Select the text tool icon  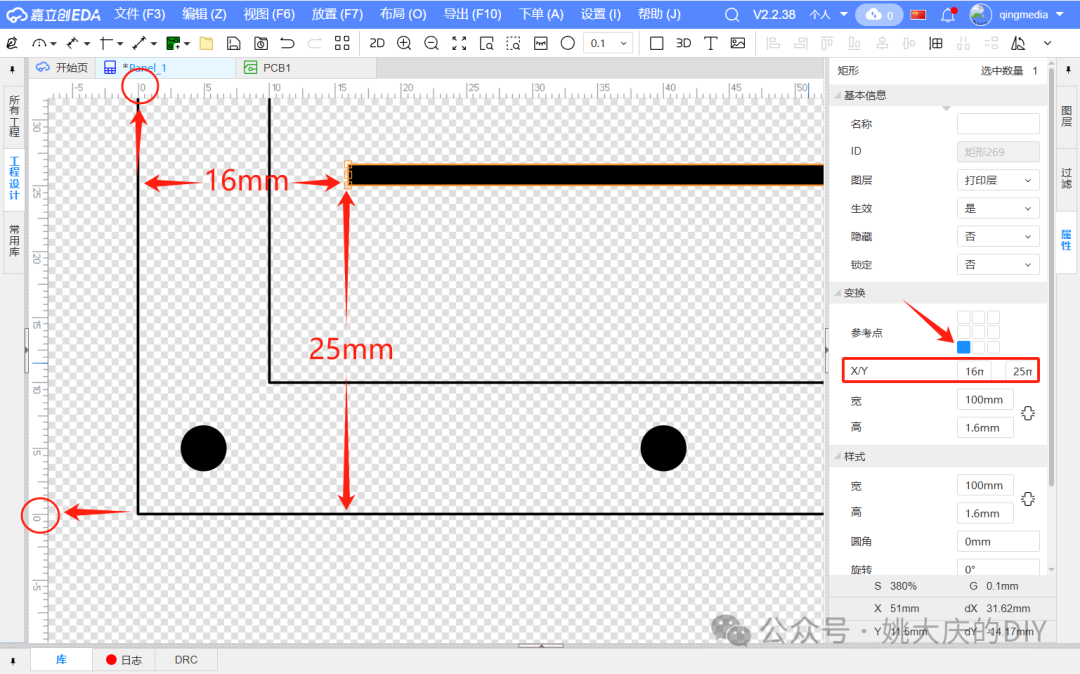[710, 43]
